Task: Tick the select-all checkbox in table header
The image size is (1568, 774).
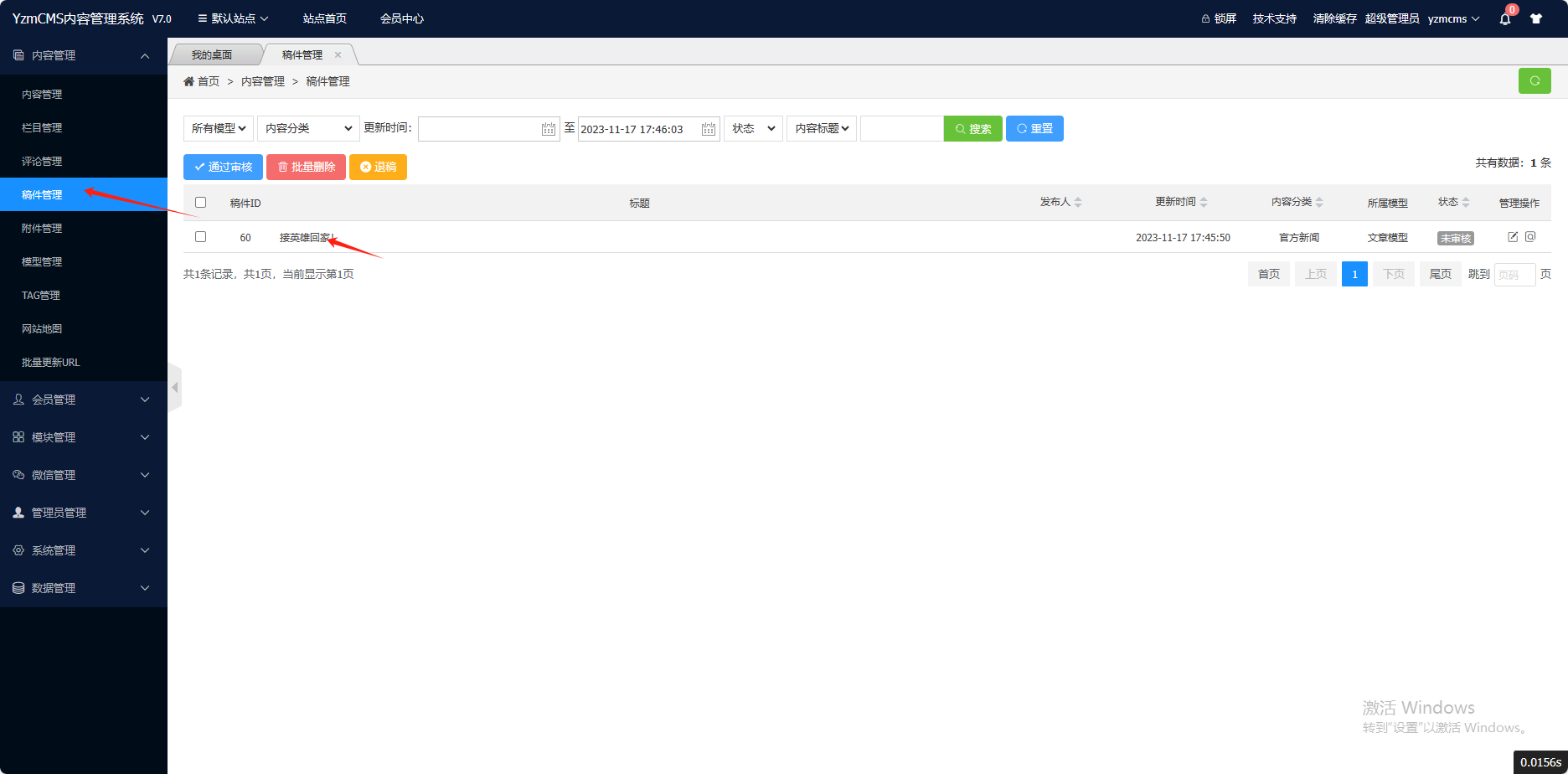Action: (200, 202)
